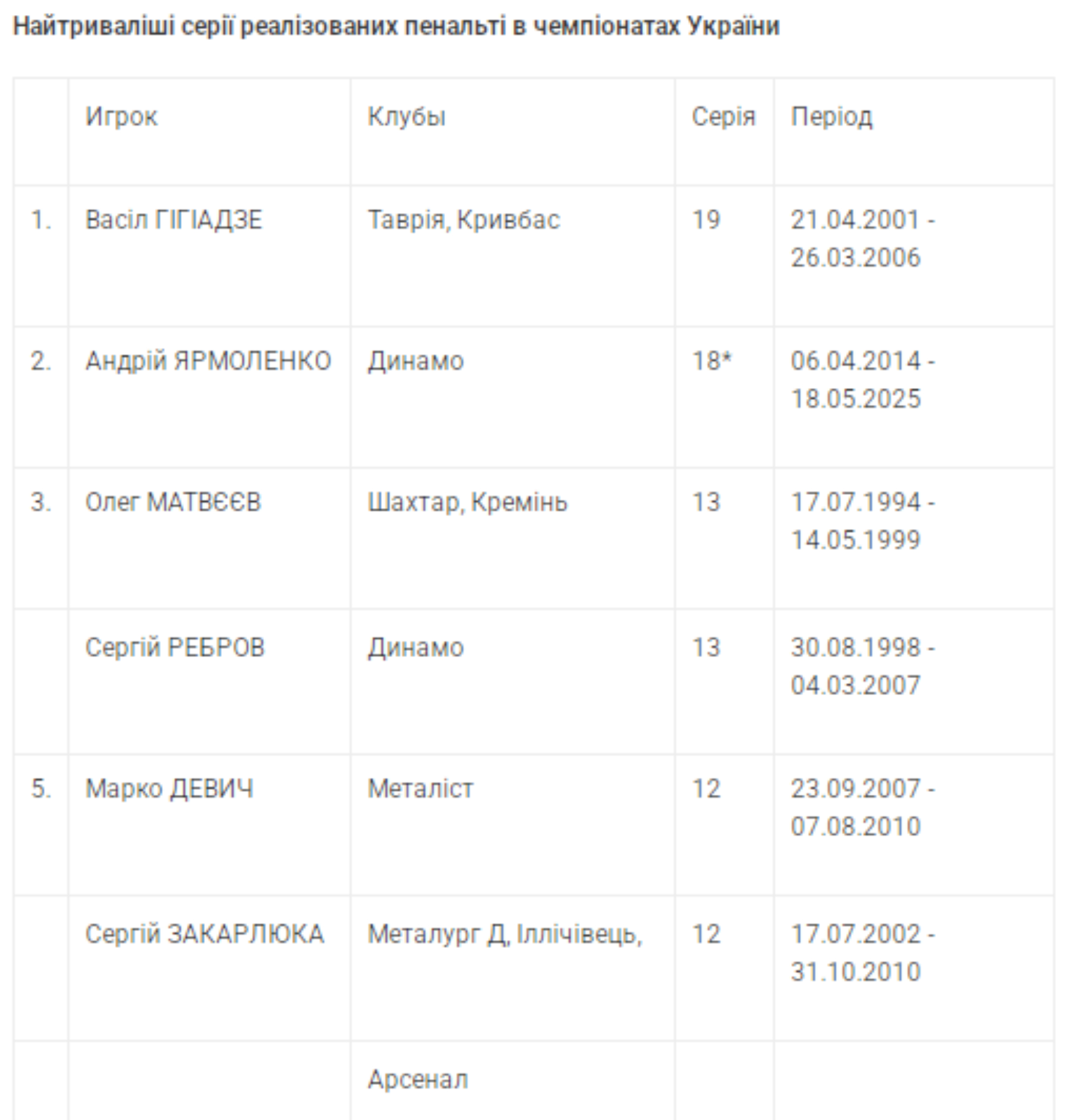Click the Період column header
The image size is (1079, 1120).
point(831,117)
